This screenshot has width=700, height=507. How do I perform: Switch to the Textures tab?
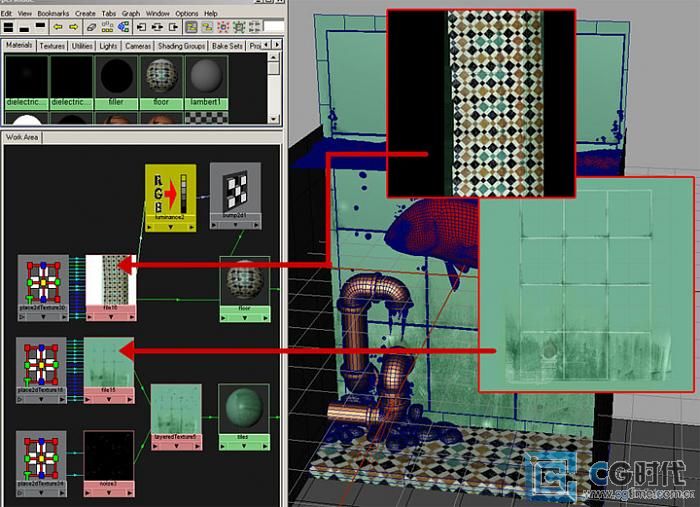click(x=52, y=46)
